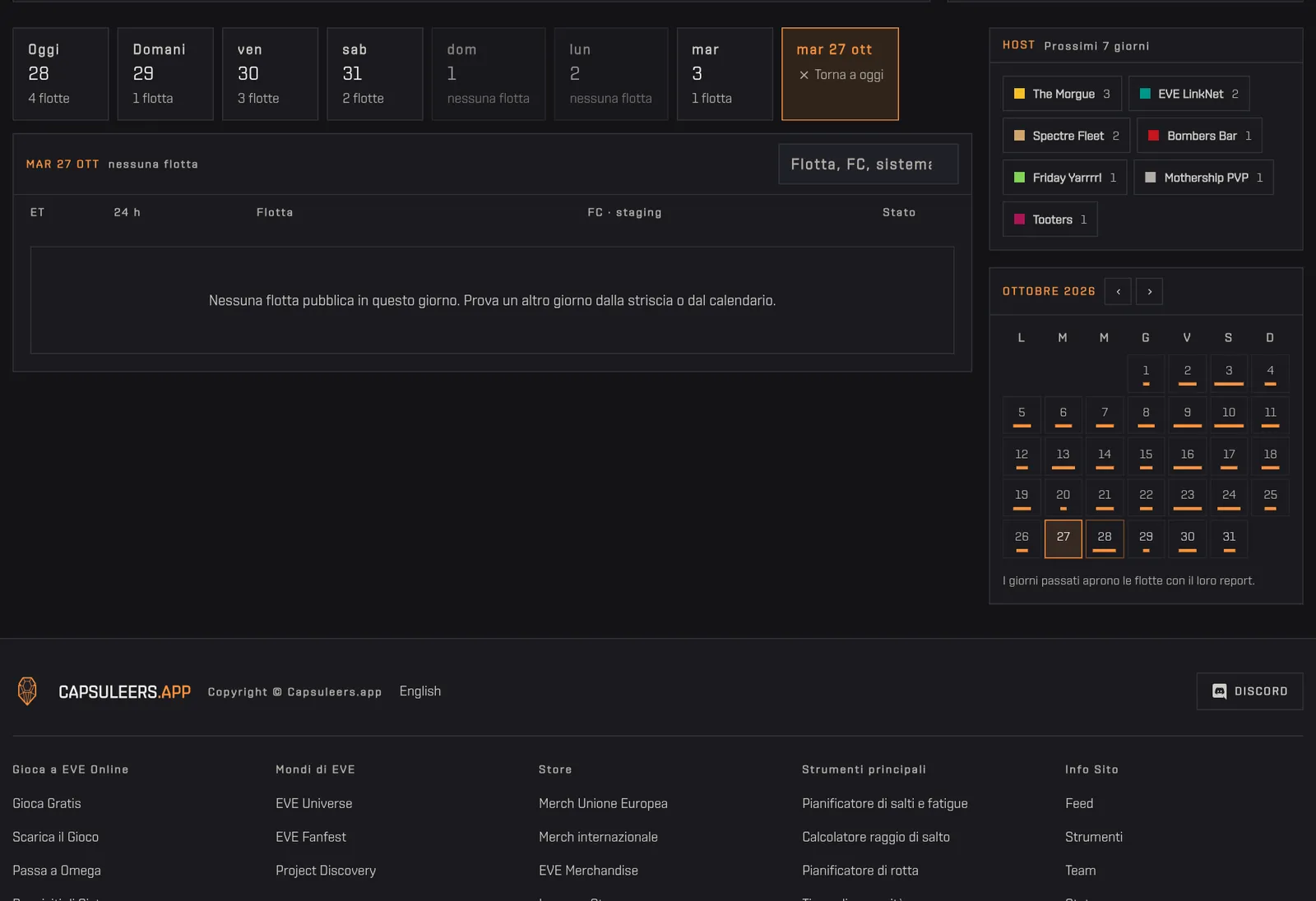1316x901 pixels.
Task: Select day 31 in the October calendar
Action: 1229,539
